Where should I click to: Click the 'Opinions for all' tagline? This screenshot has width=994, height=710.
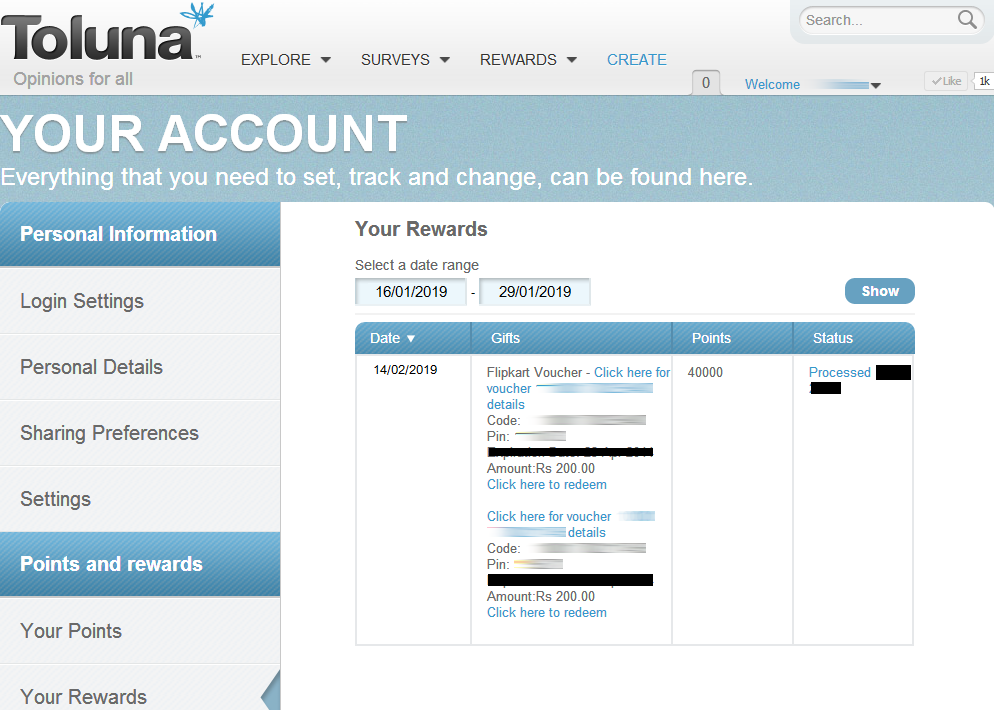point(73,79)
